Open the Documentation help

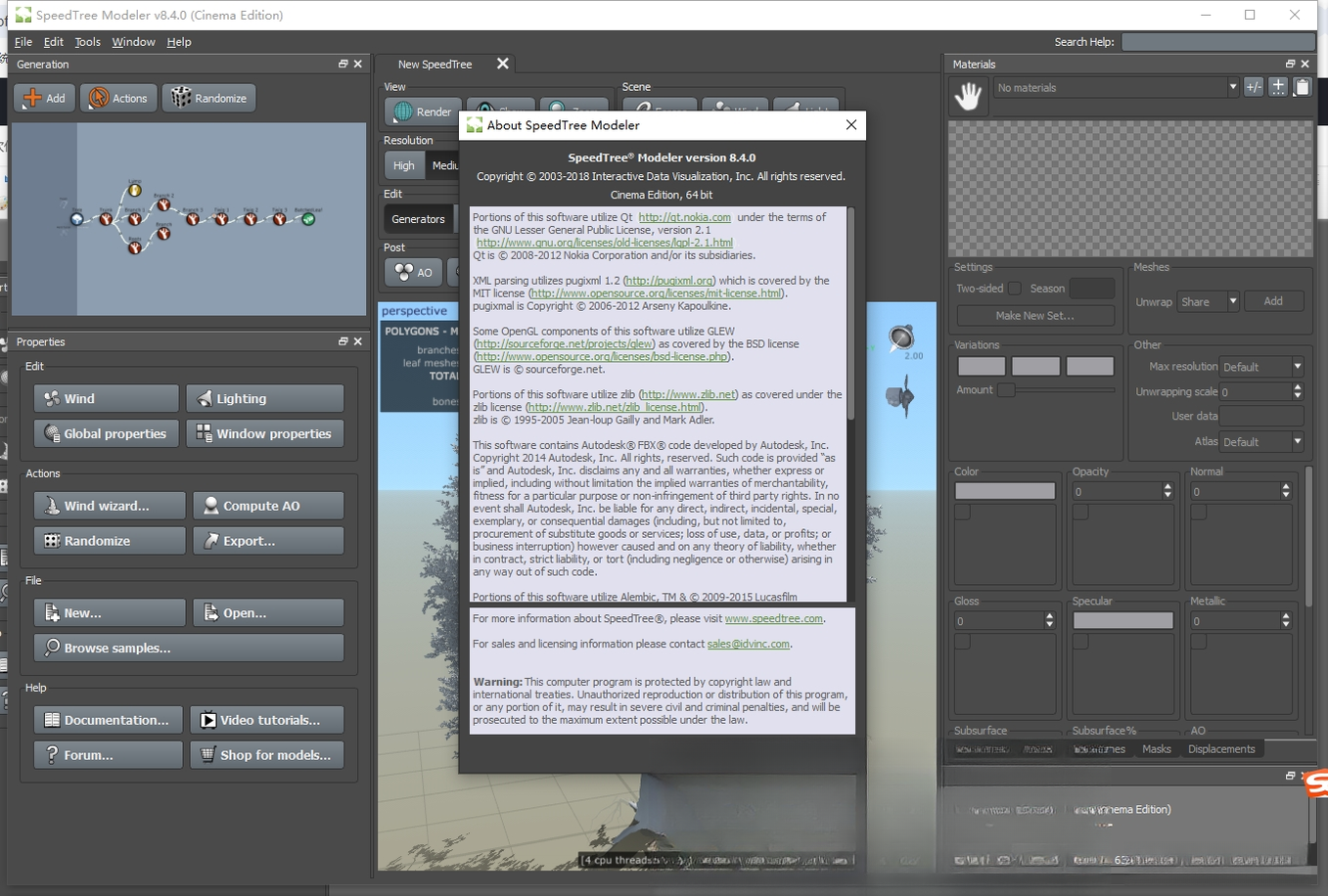pyautogui.click(x=109, y=720)
